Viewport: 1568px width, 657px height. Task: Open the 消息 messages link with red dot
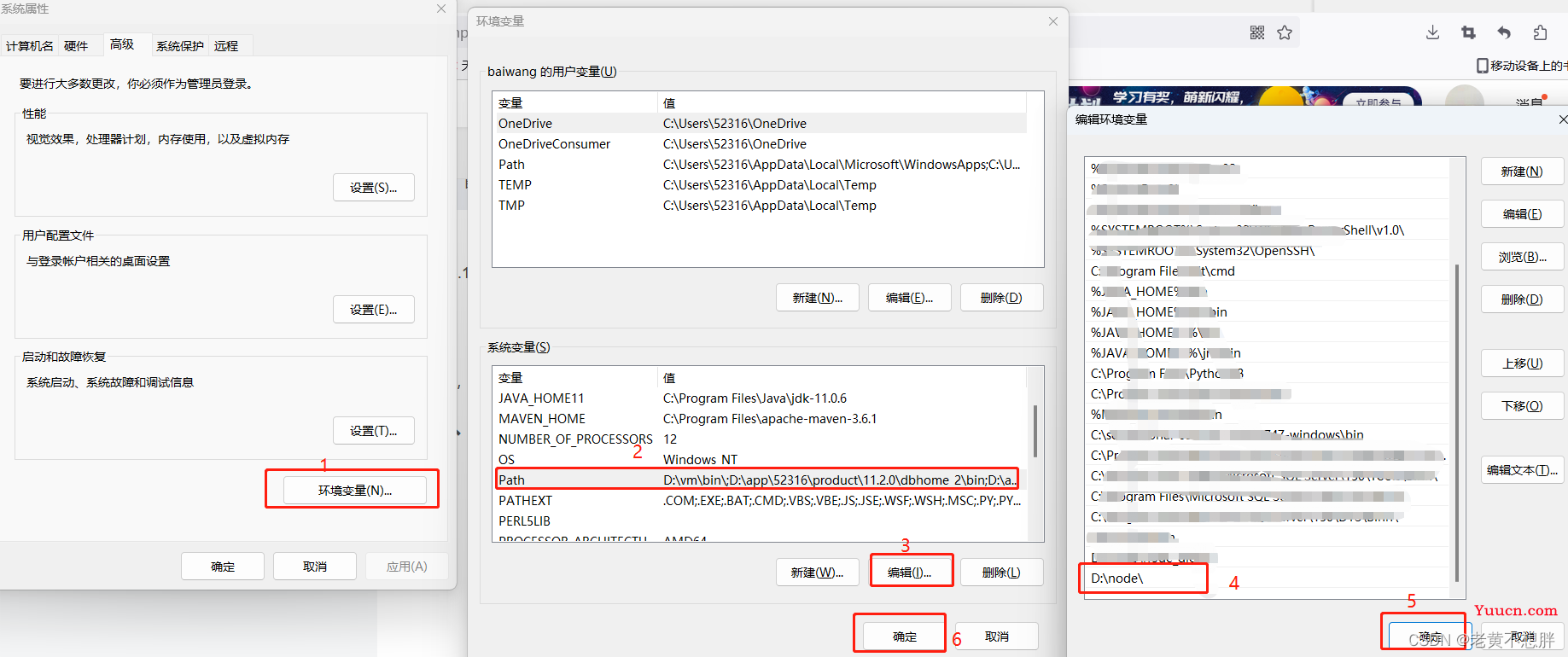1530,101
